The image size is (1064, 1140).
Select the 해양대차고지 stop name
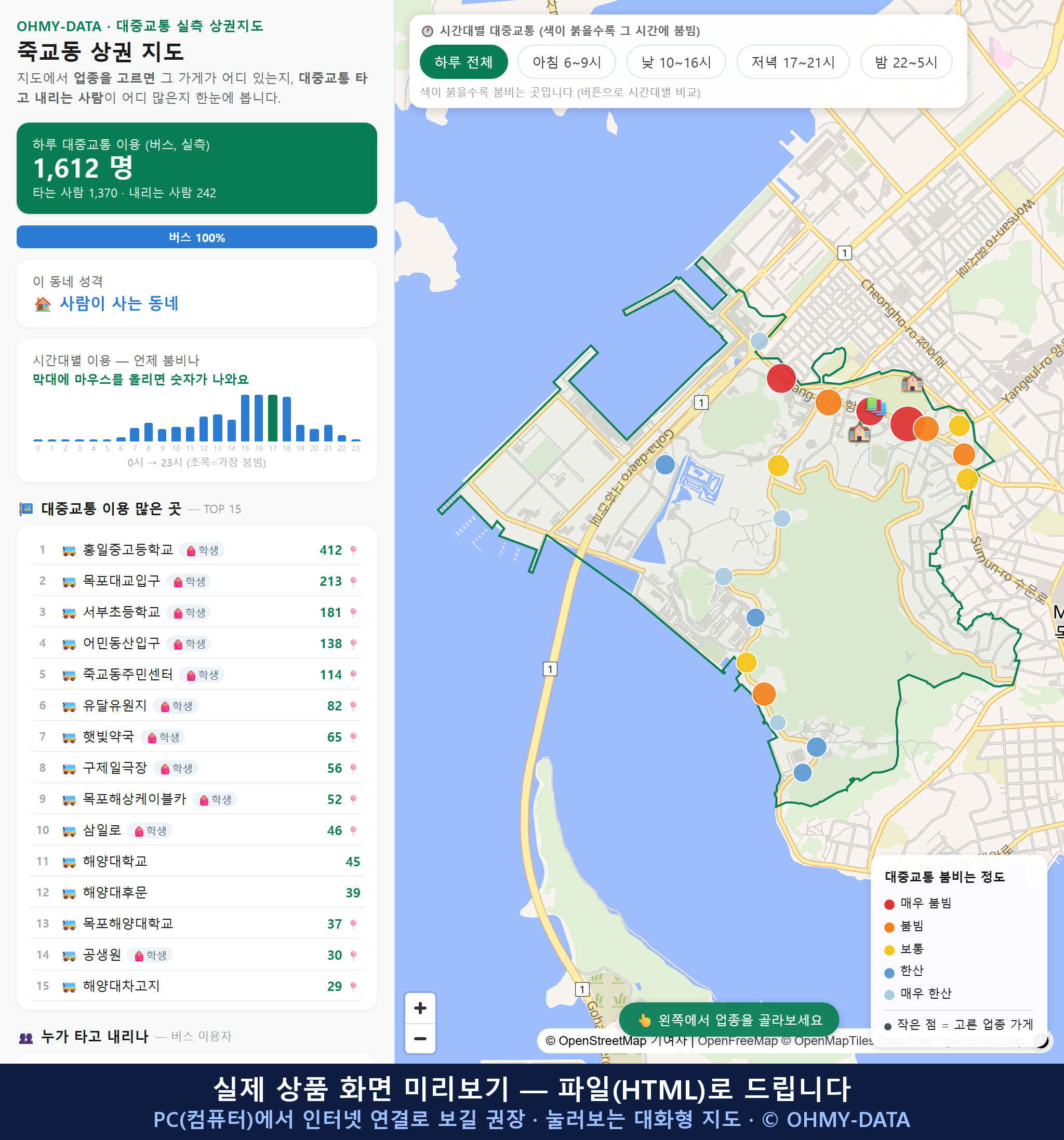click(x=122, y=986)
